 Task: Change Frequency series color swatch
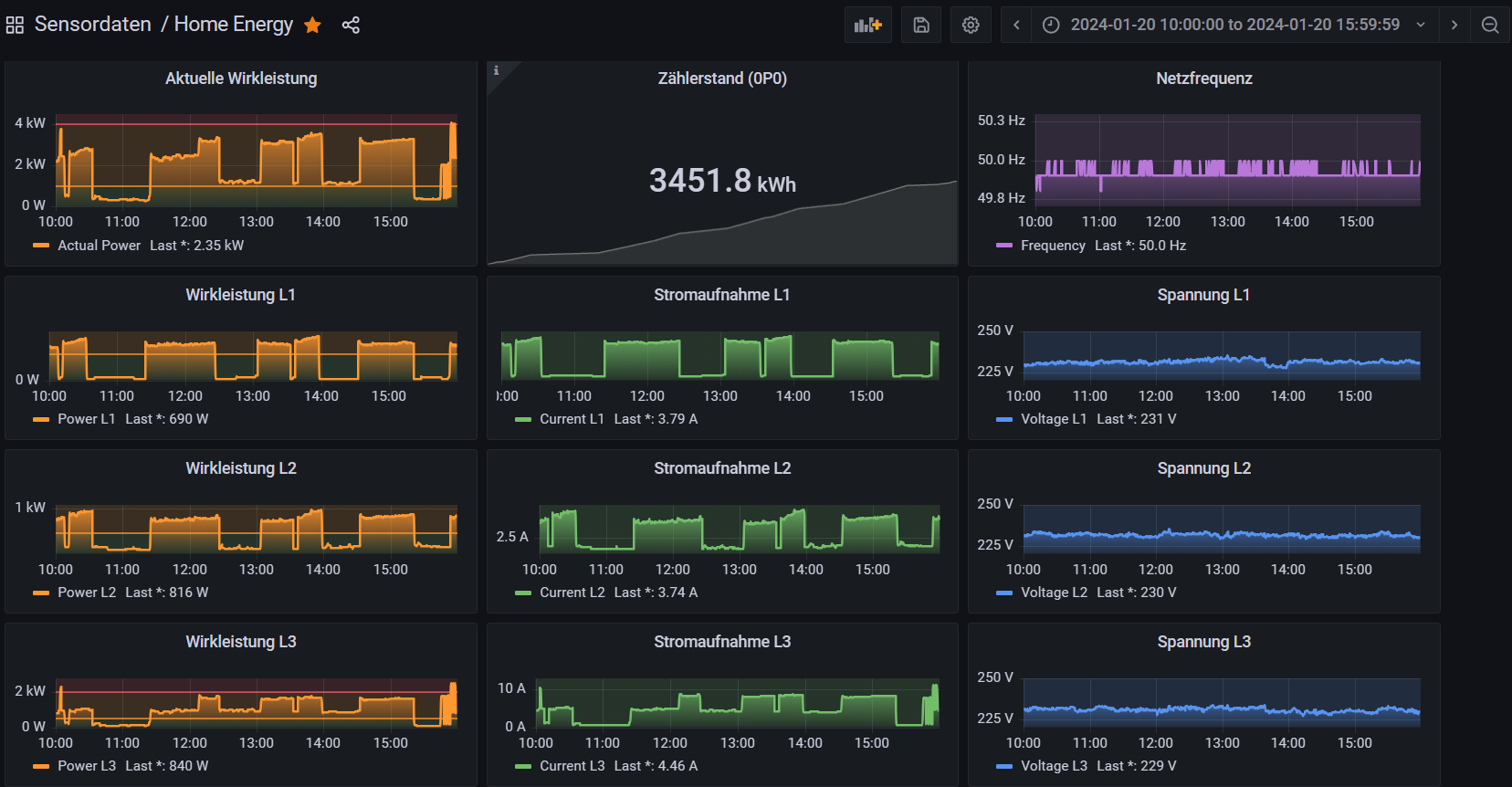point(1004,246)
